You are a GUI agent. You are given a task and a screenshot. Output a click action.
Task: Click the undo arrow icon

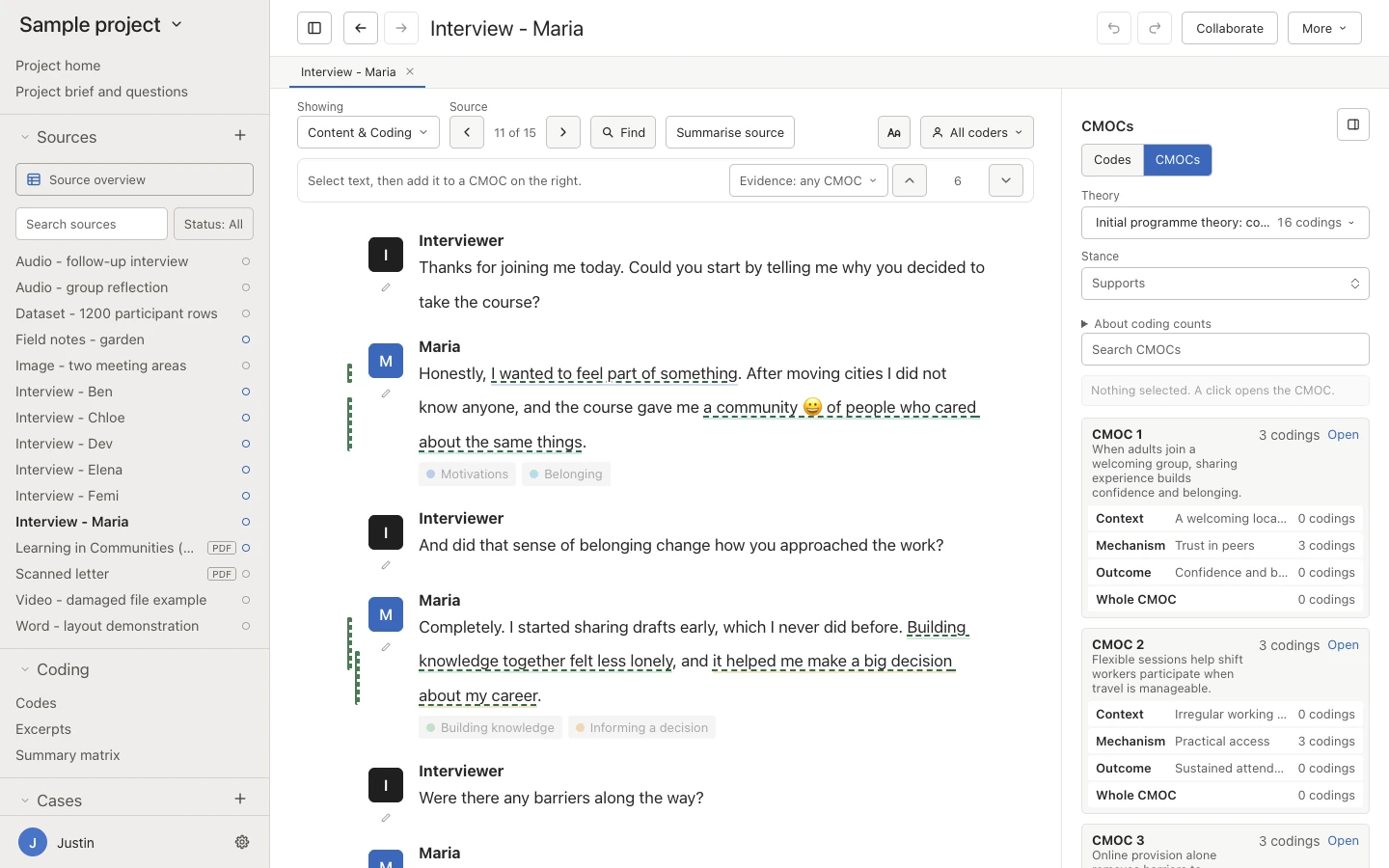coord(1114,28)
